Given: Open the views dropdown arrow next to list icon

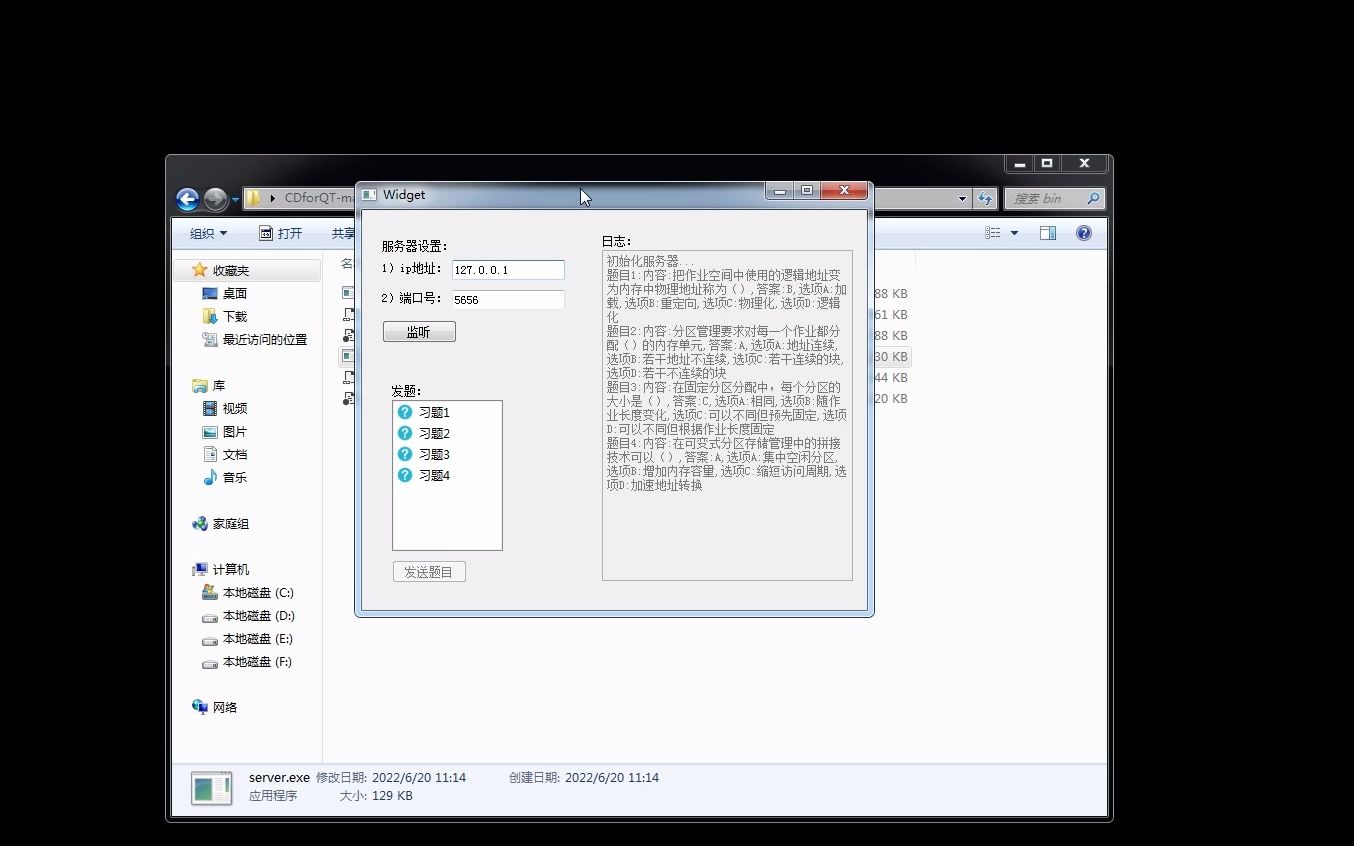Looking at the screenshot, I should click(x=1014, y=233).
